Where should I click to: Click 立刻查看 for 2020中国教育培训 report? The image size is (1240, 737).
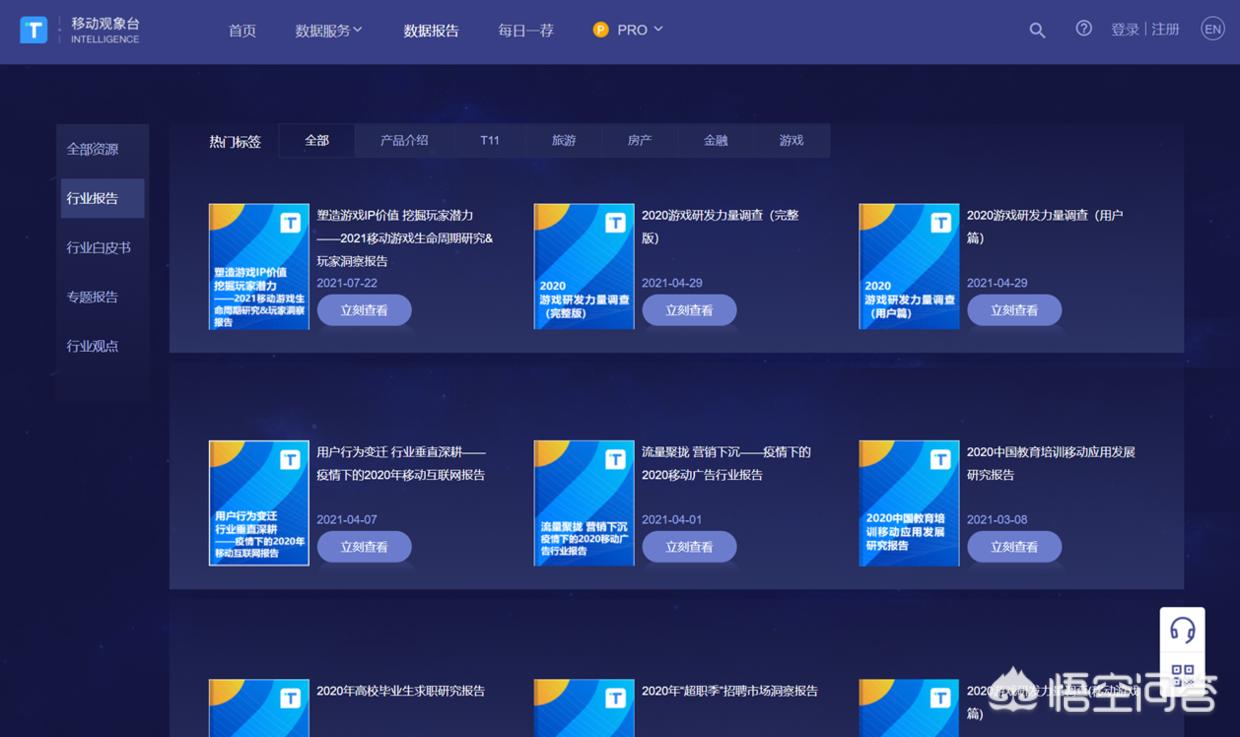point(1014,547)
